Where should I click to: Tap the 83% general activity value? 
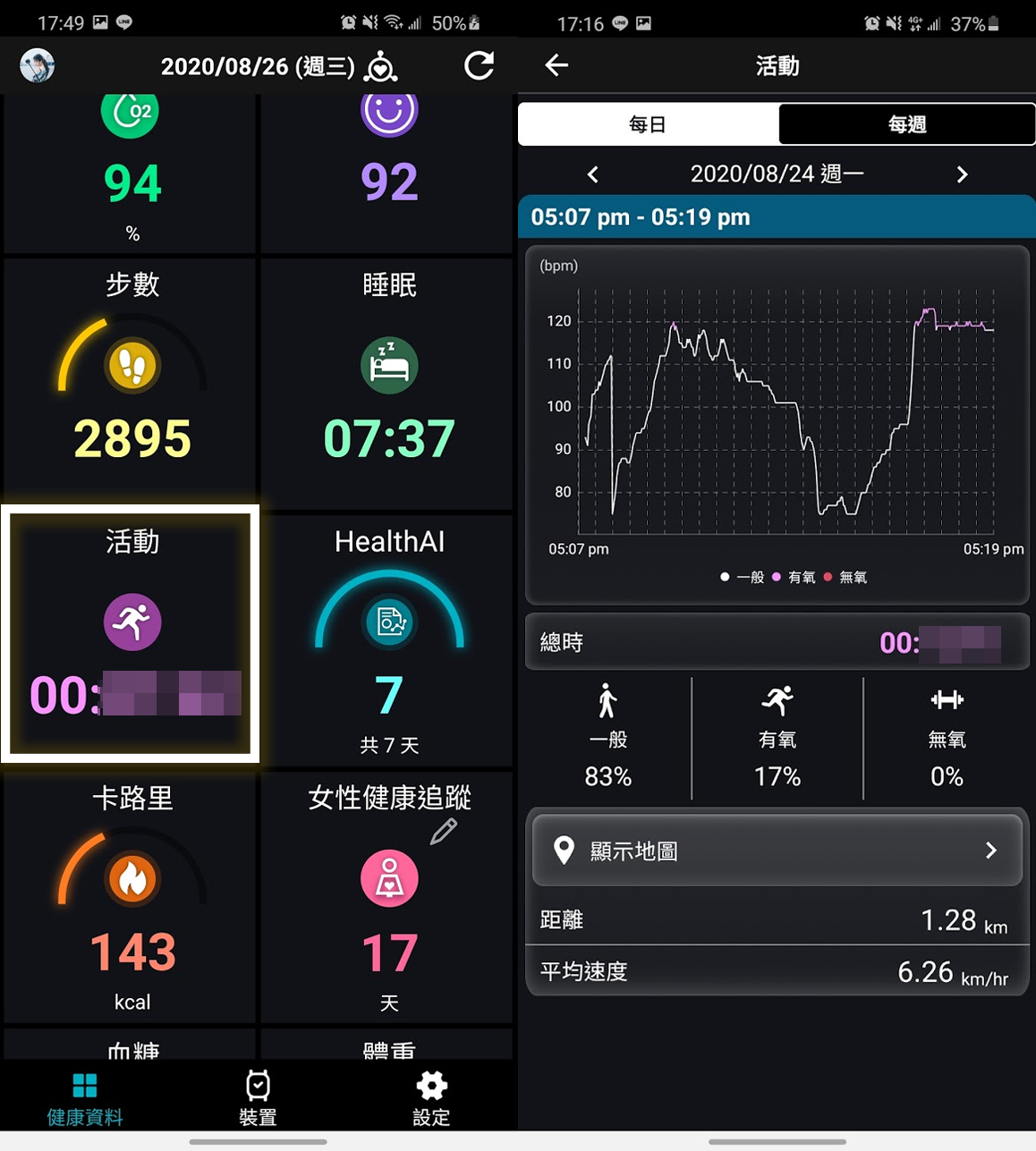(x=608, y=776)
